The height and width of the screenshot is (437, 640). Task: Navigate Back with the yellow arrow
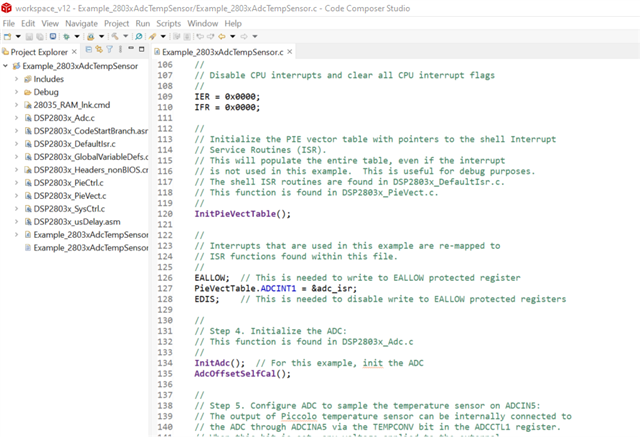click(222, 36)
